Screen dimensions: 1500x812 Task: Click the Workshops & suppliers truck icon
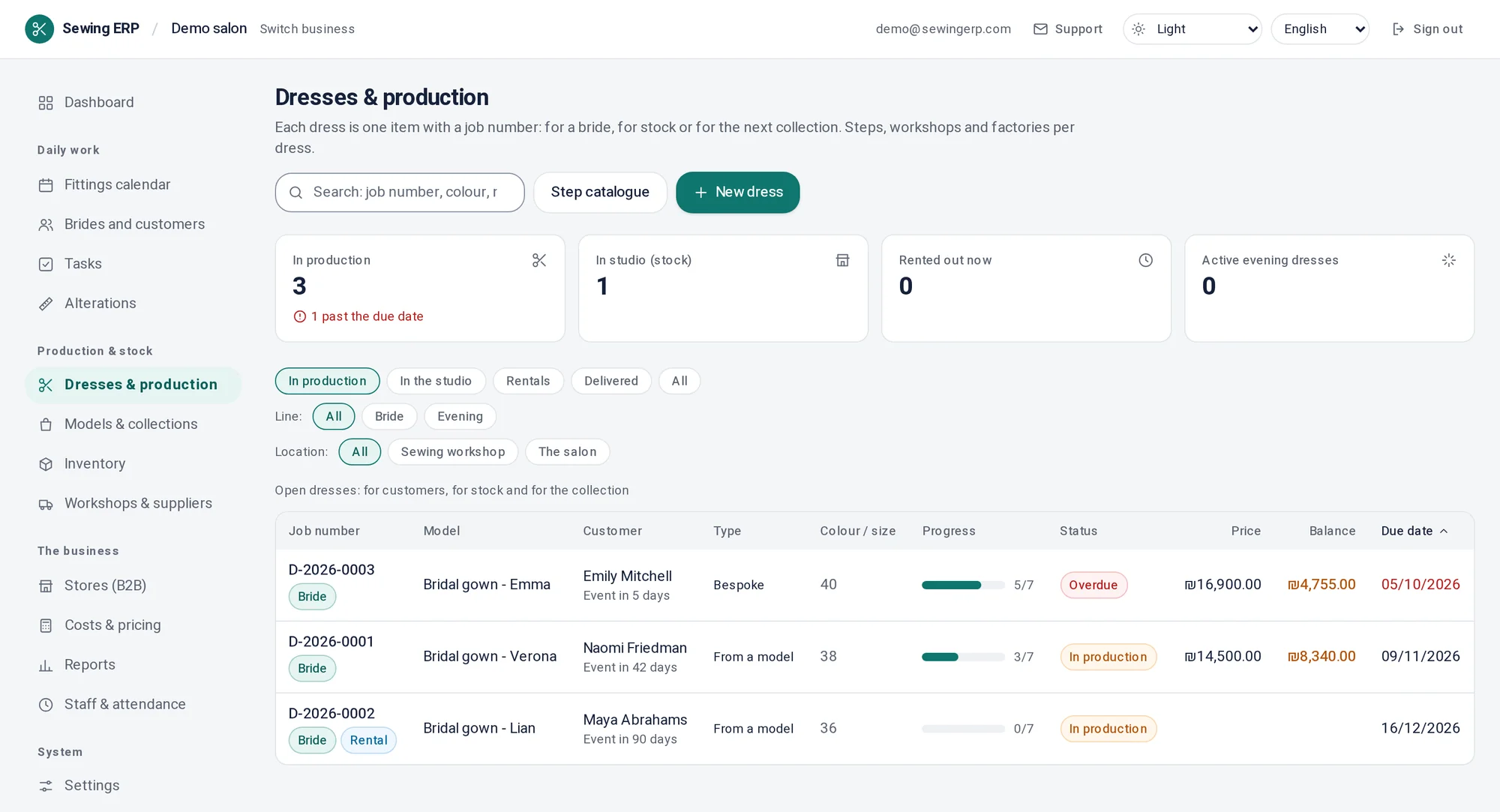[x=46, y=504]
